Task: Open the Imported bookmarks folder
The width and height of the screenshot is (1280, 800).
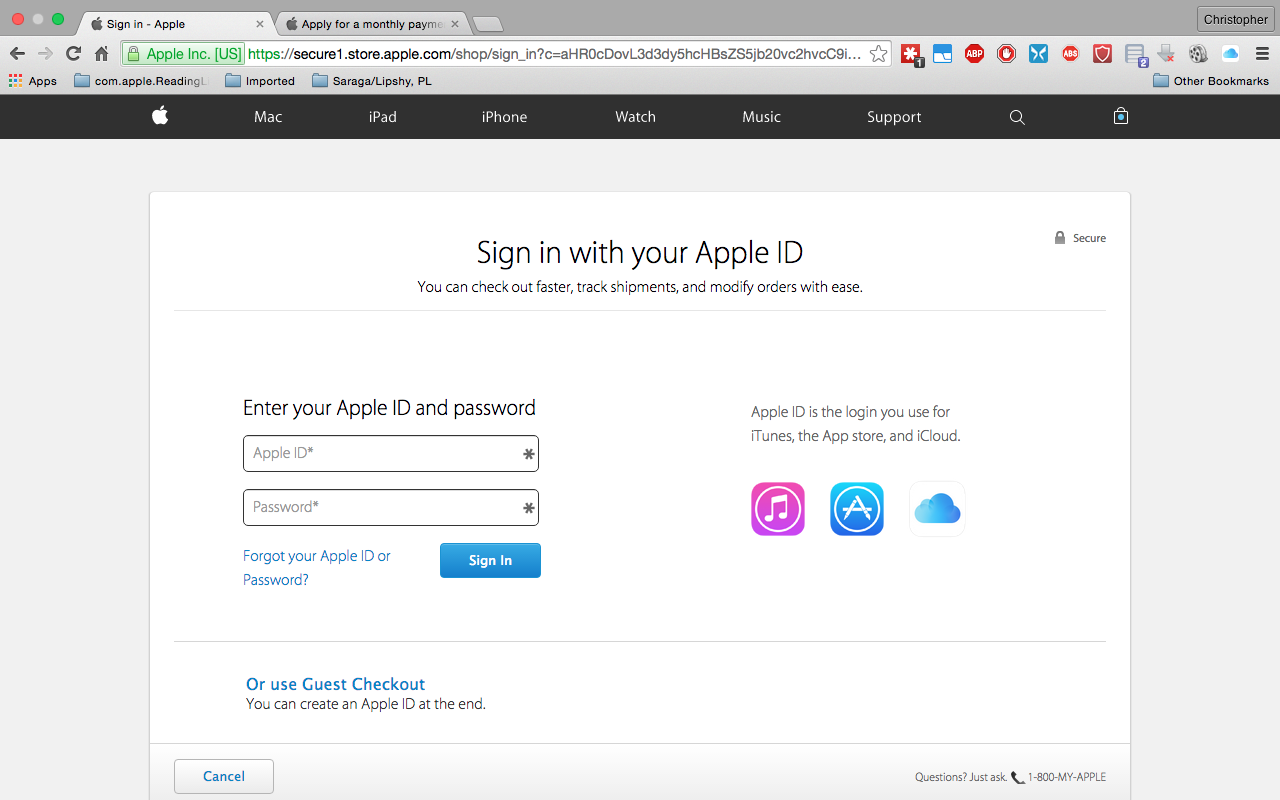Action: (x=260, y=81)
